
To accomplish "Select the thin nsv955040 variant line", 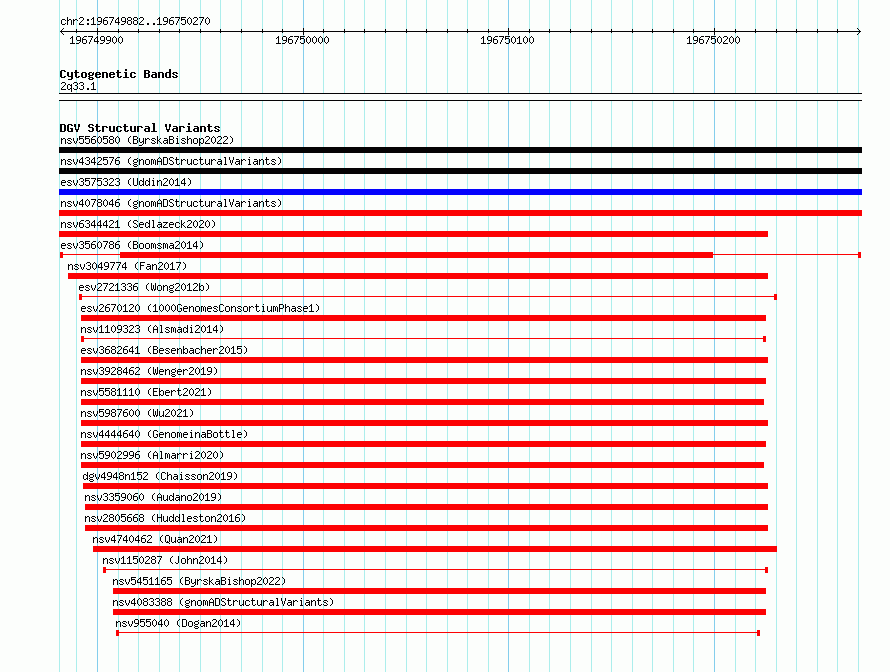I will coord(438,633).
